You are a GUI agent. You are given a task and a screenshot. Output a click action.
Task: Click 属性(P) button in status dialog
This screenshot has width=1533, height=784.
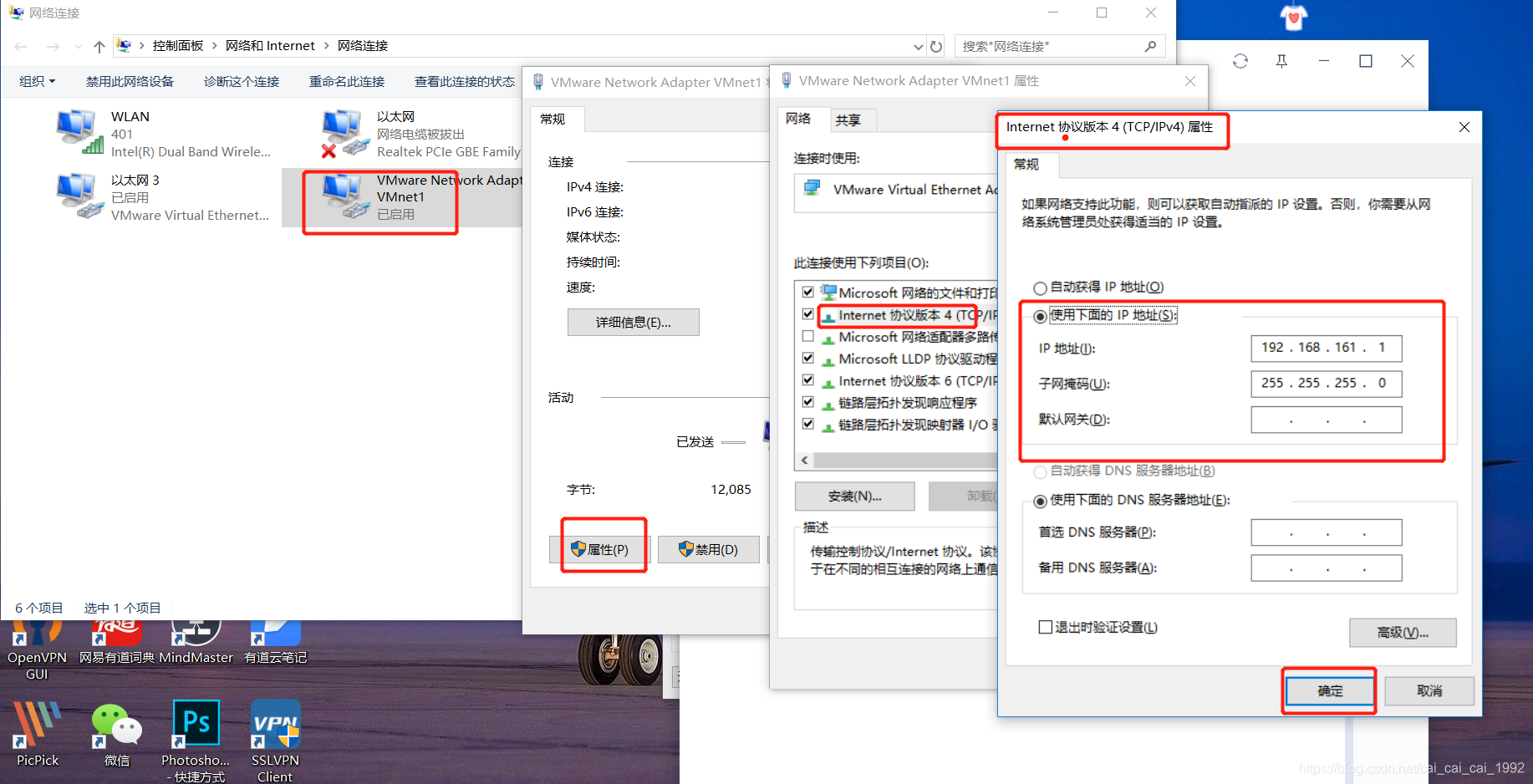pos(598,549)
